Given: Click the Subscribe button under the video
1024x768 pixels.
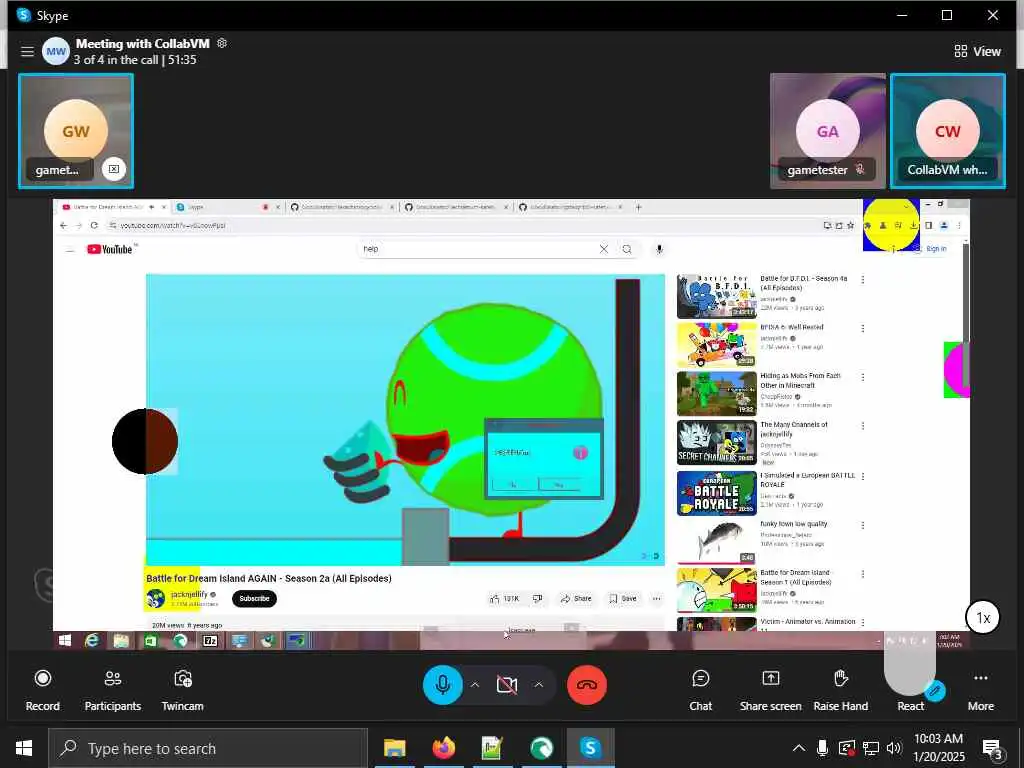Looking at the screenshot, I should [x=254, y=598].
